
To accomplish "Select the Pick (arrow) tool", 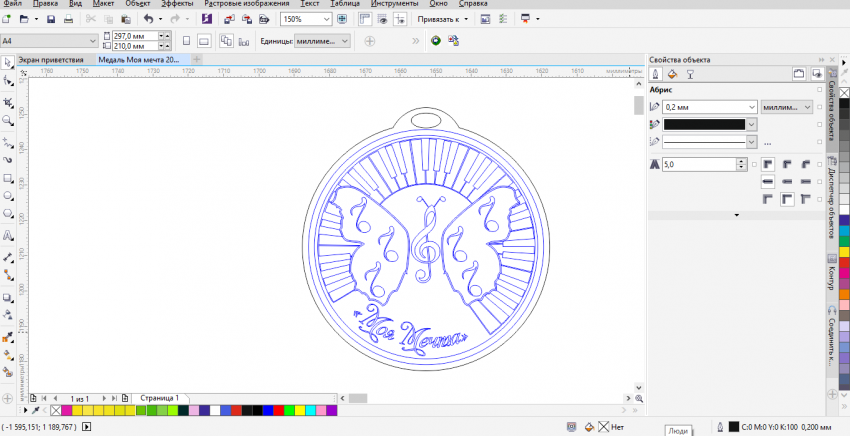I will pos(8,62).
